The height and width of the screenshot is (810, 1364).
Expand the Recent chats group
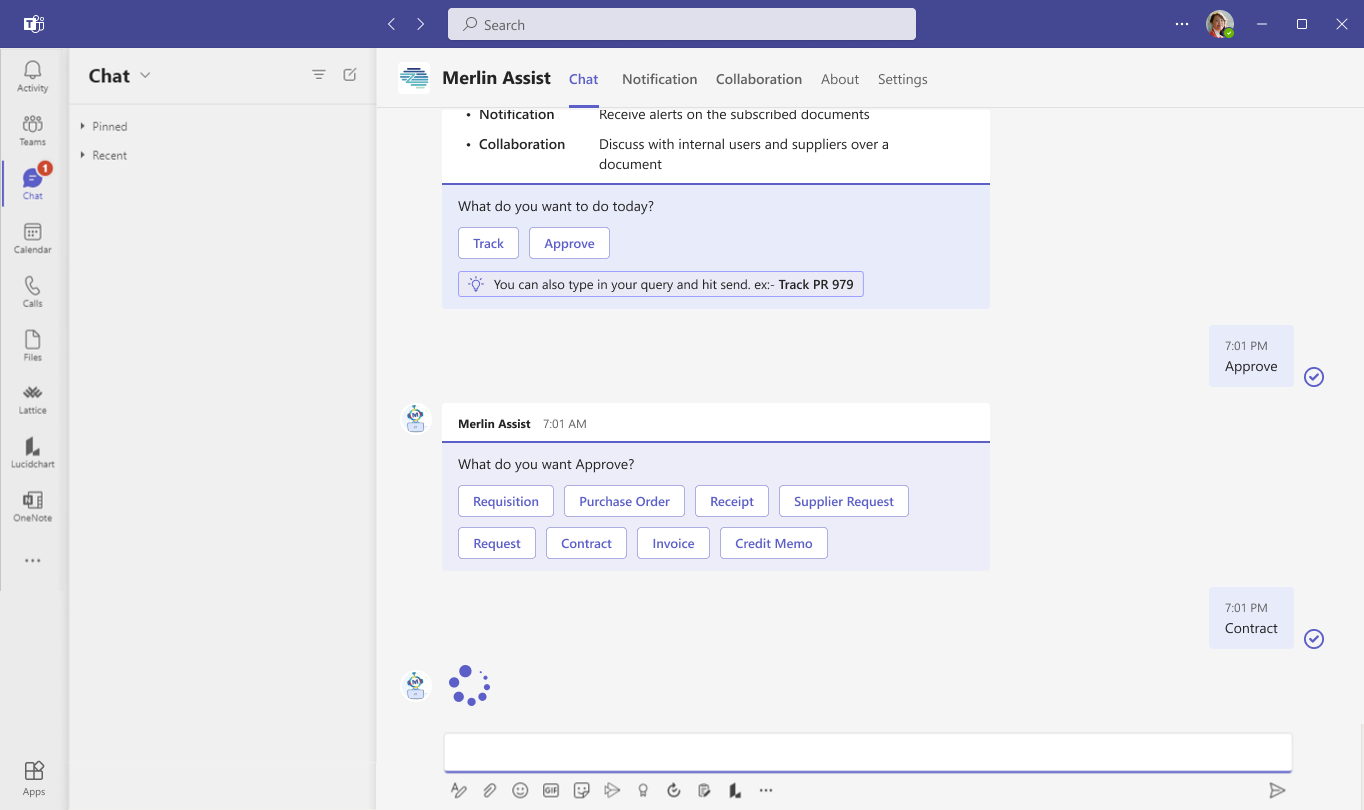[103, 155]
